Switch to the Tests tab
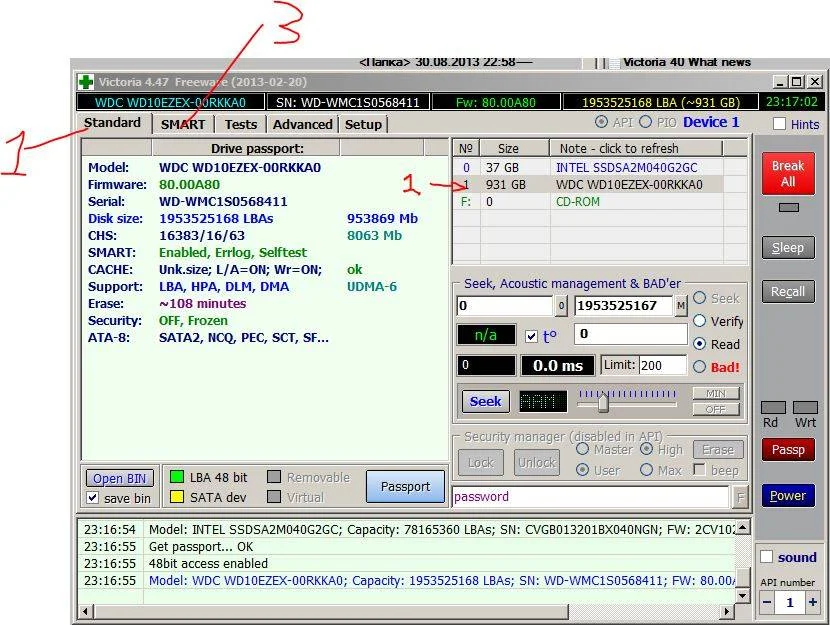 tap(240, 124)
